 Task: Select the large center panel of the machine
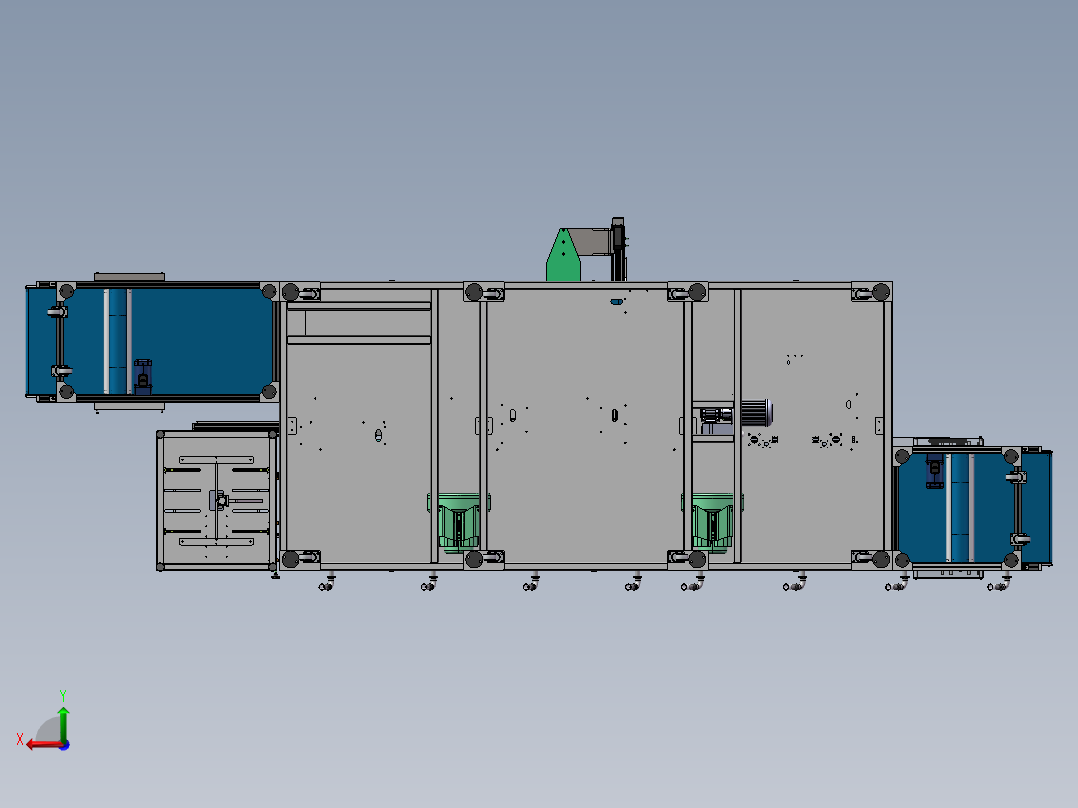pos(584,426)
